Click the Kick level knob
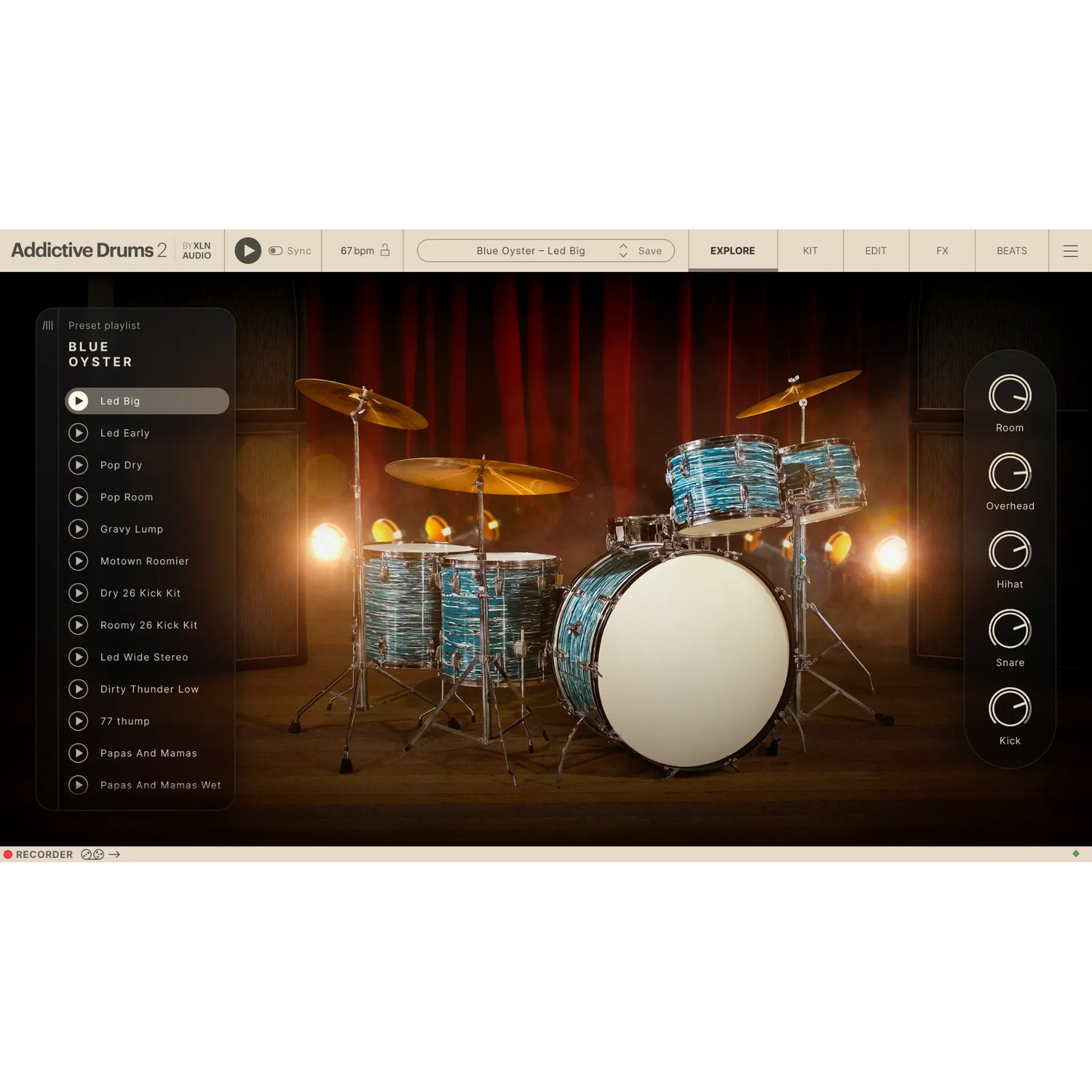Viewport: 1092px width, 1092px height. (x=1010, y=708)
